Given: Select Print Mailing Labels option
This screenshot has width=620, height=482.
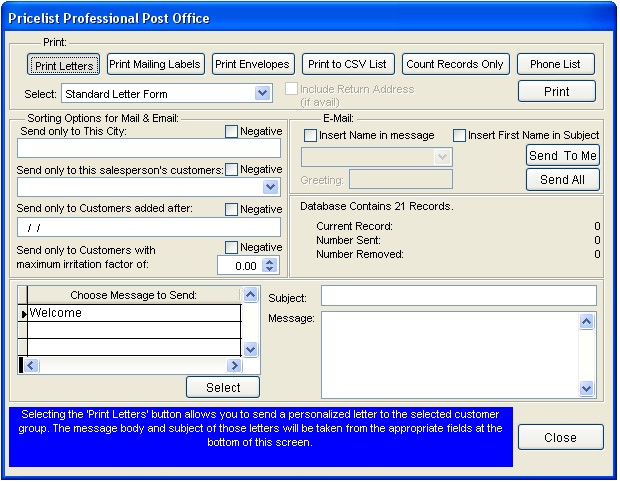Looking at the screenshot, I should coord(155,64).
